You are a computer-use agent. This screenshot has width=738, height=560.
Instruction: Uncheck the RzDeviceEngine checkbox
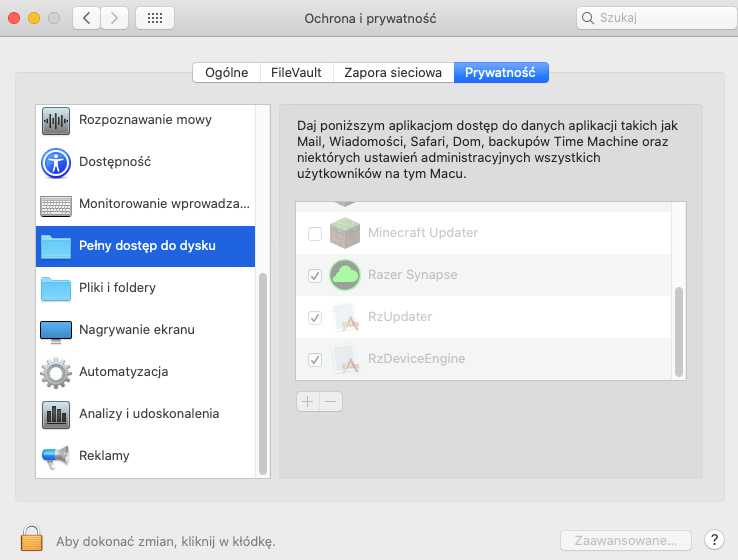click(x=314, y=360)
